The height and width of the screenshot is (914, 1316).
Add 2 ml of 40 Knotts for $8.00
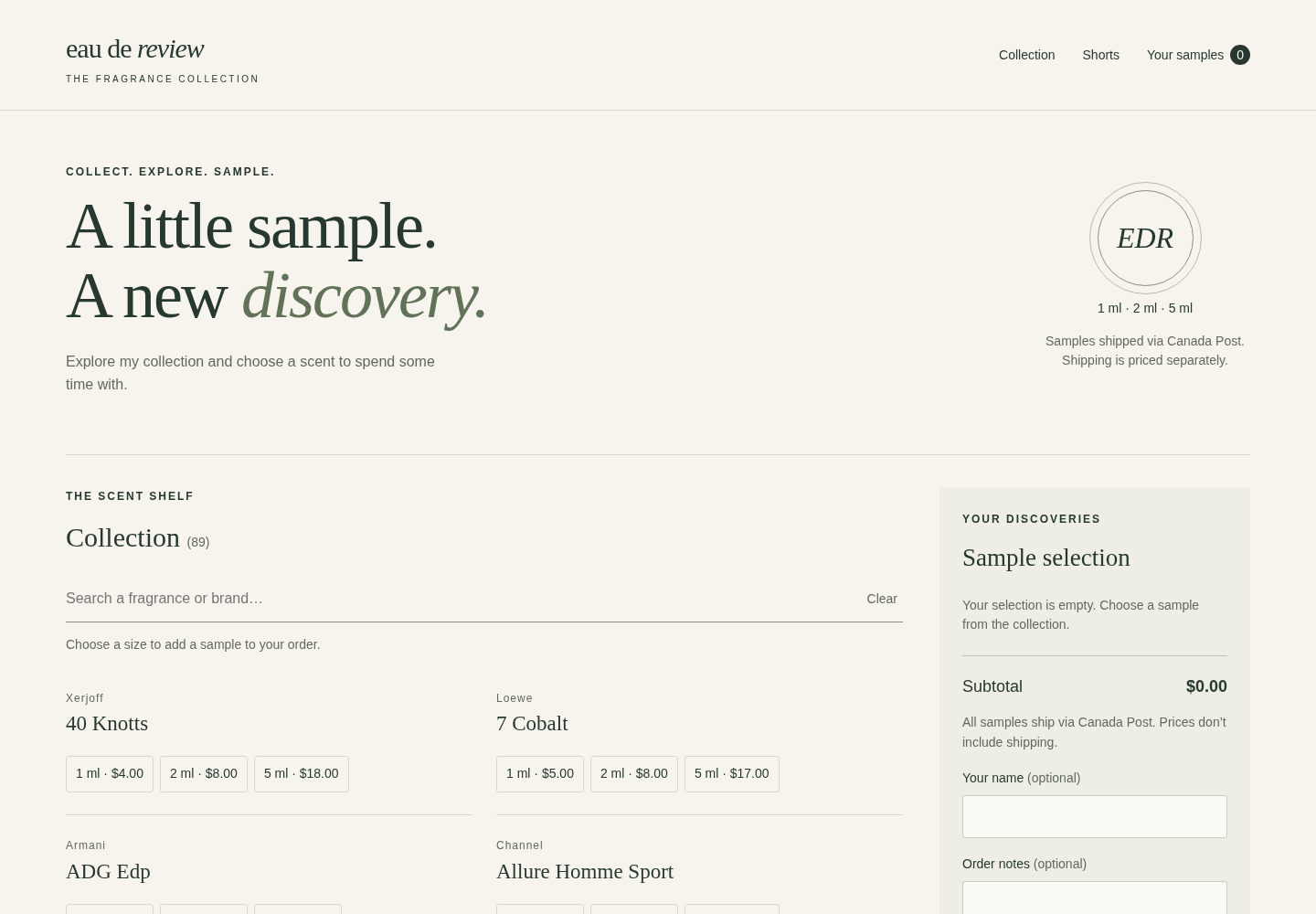pyautogui.click(x=204, y=773)
